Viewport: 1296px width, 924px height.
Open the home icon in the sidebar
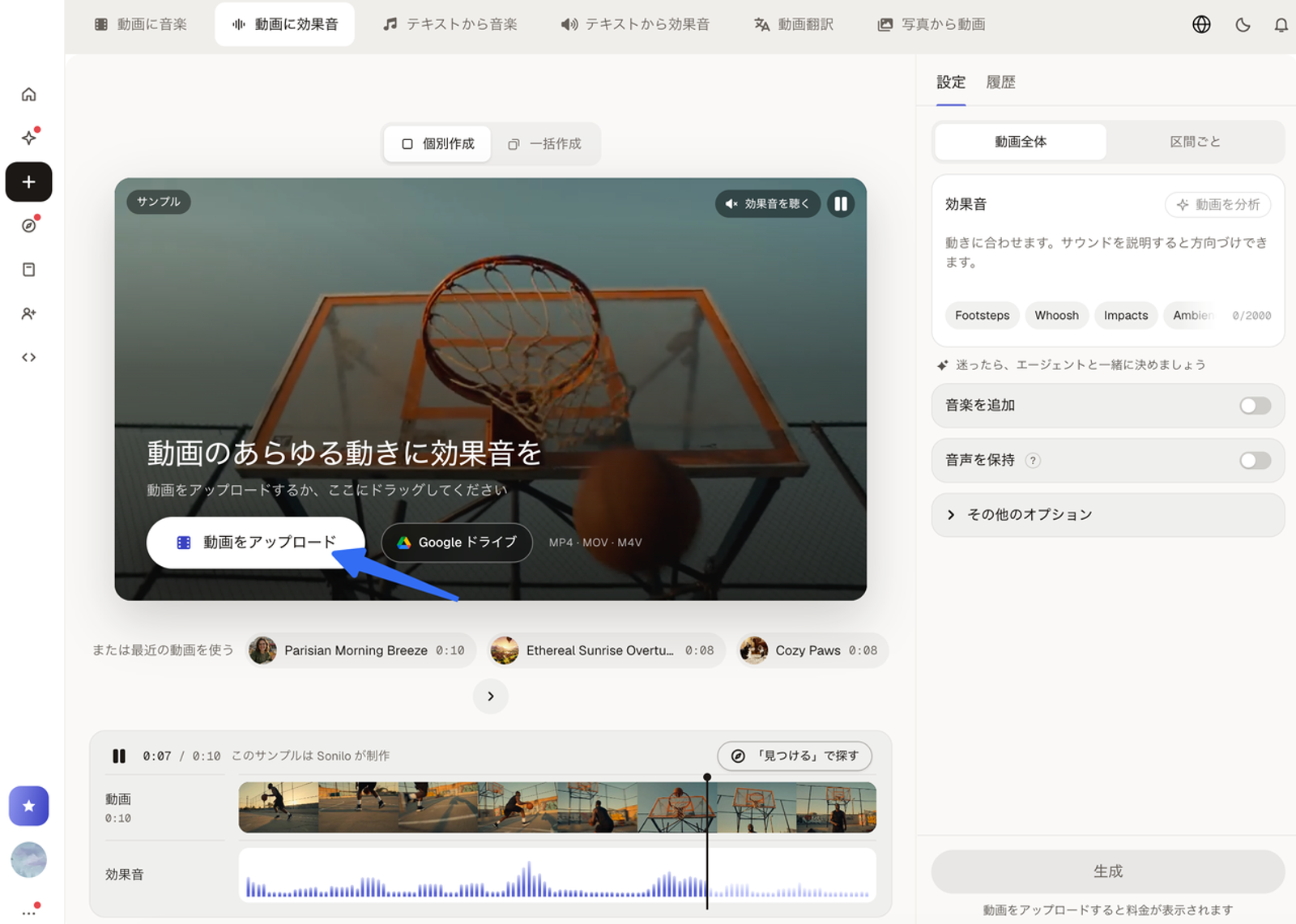28,94
